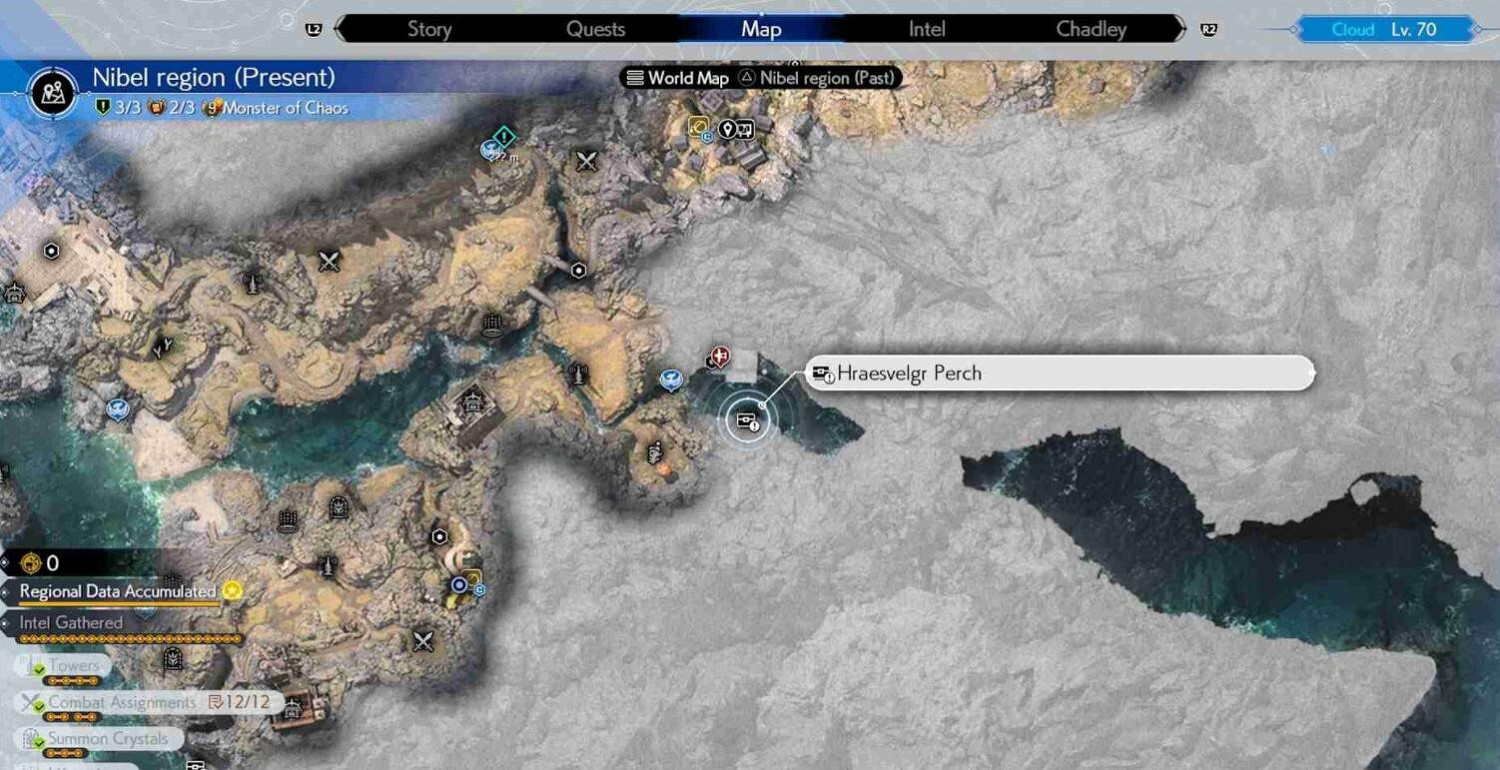1500x770 pixels.
Task: Open the World Map list
Action: [677, 78]
